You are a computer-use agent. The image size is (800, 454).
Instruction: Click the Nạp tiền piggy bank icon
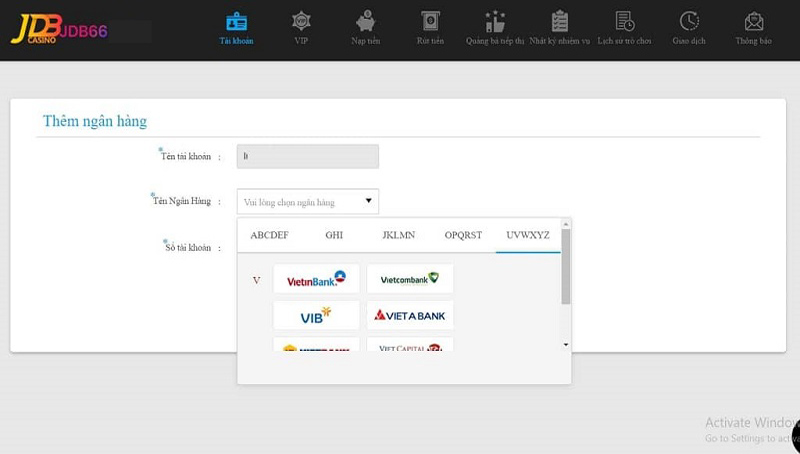(x=365, y=21)
